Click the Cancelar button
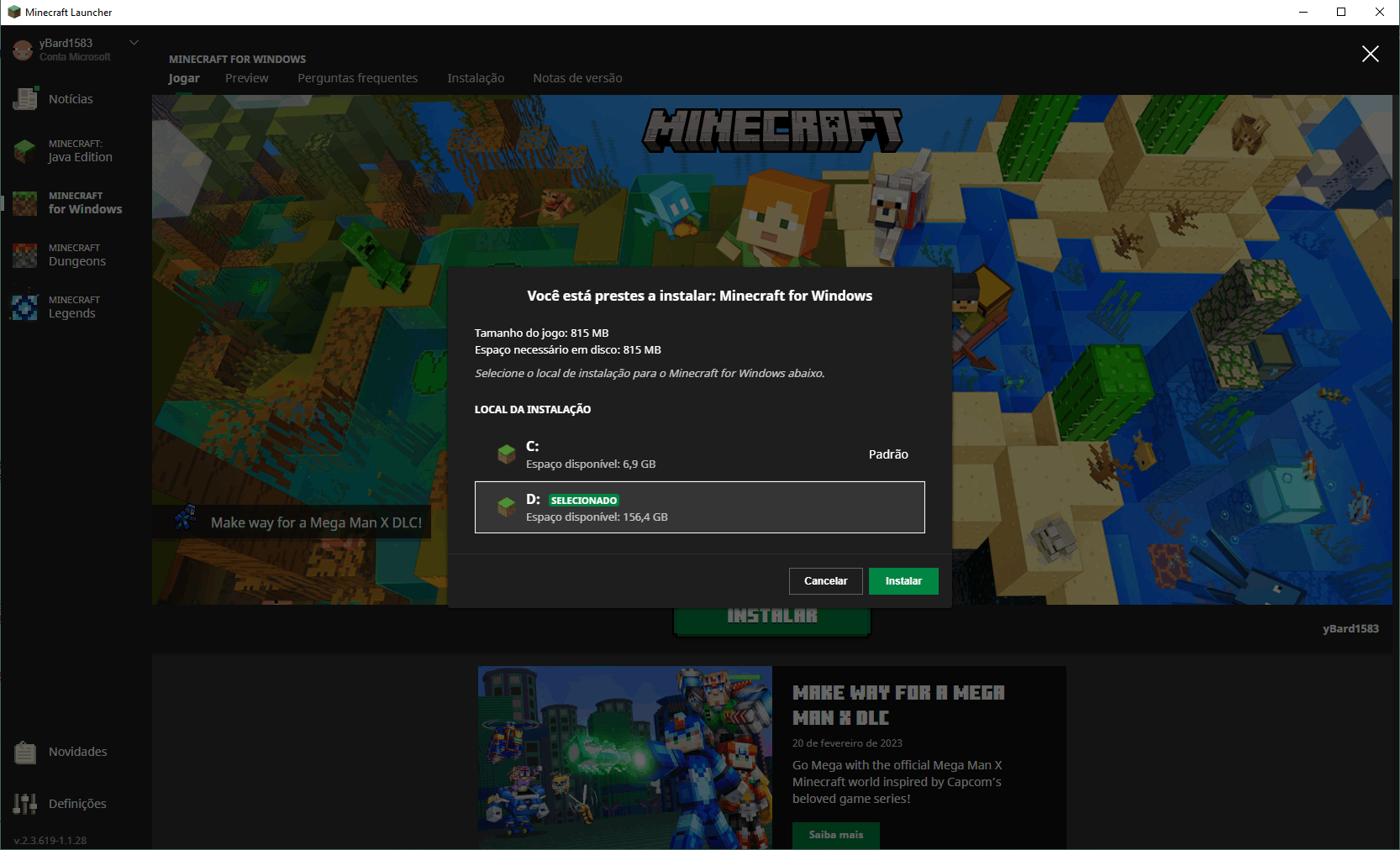 point(826,581)
